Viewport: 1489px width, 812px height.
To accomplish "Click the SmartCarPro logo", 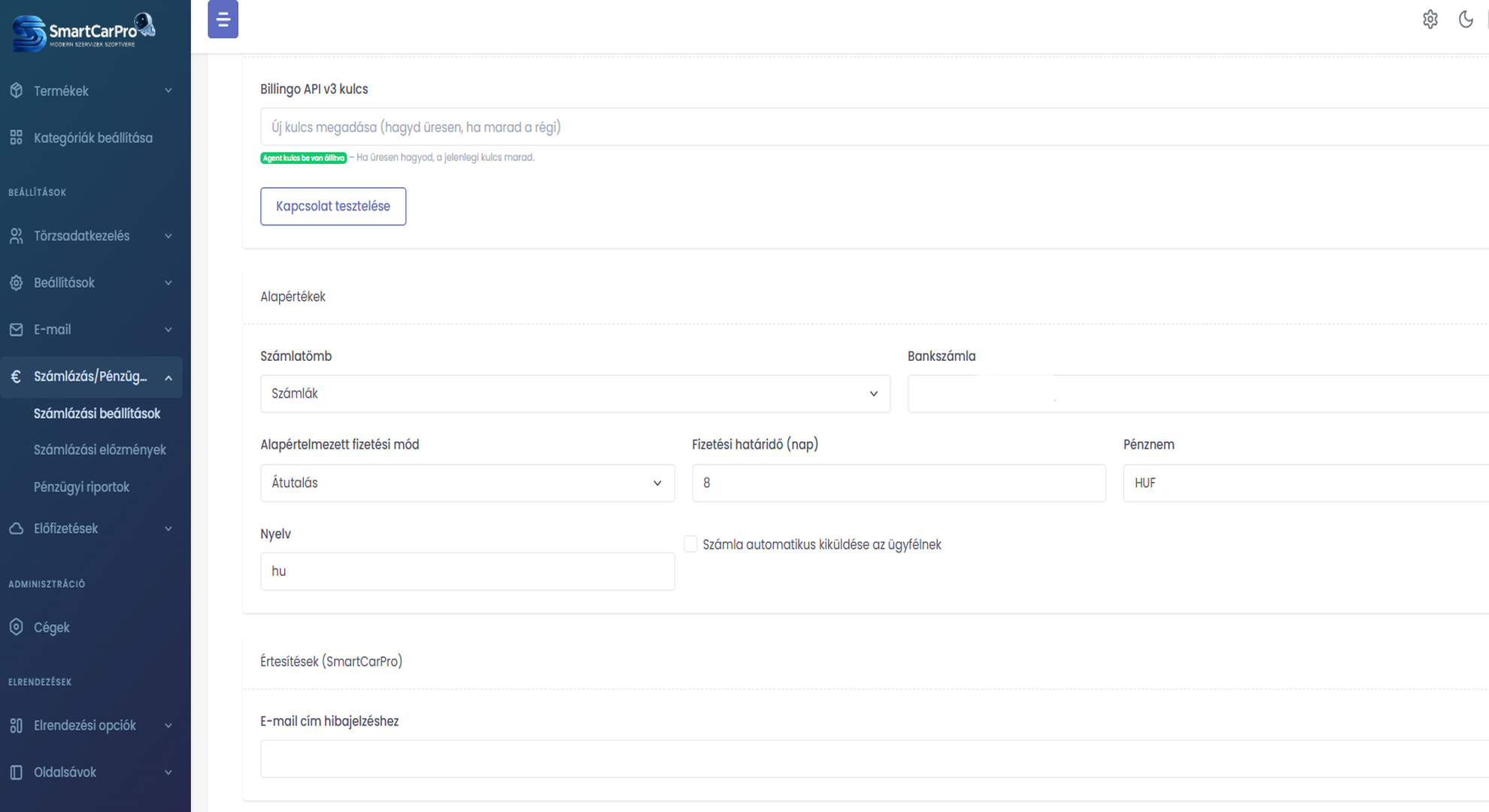I will click(83, 32).
